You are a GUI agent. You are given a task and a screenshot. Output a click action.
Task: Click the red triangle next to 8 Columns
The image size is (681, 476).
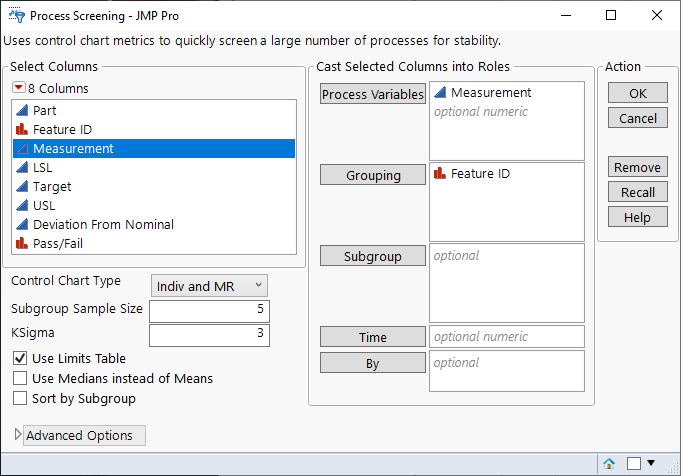[19, 88]
